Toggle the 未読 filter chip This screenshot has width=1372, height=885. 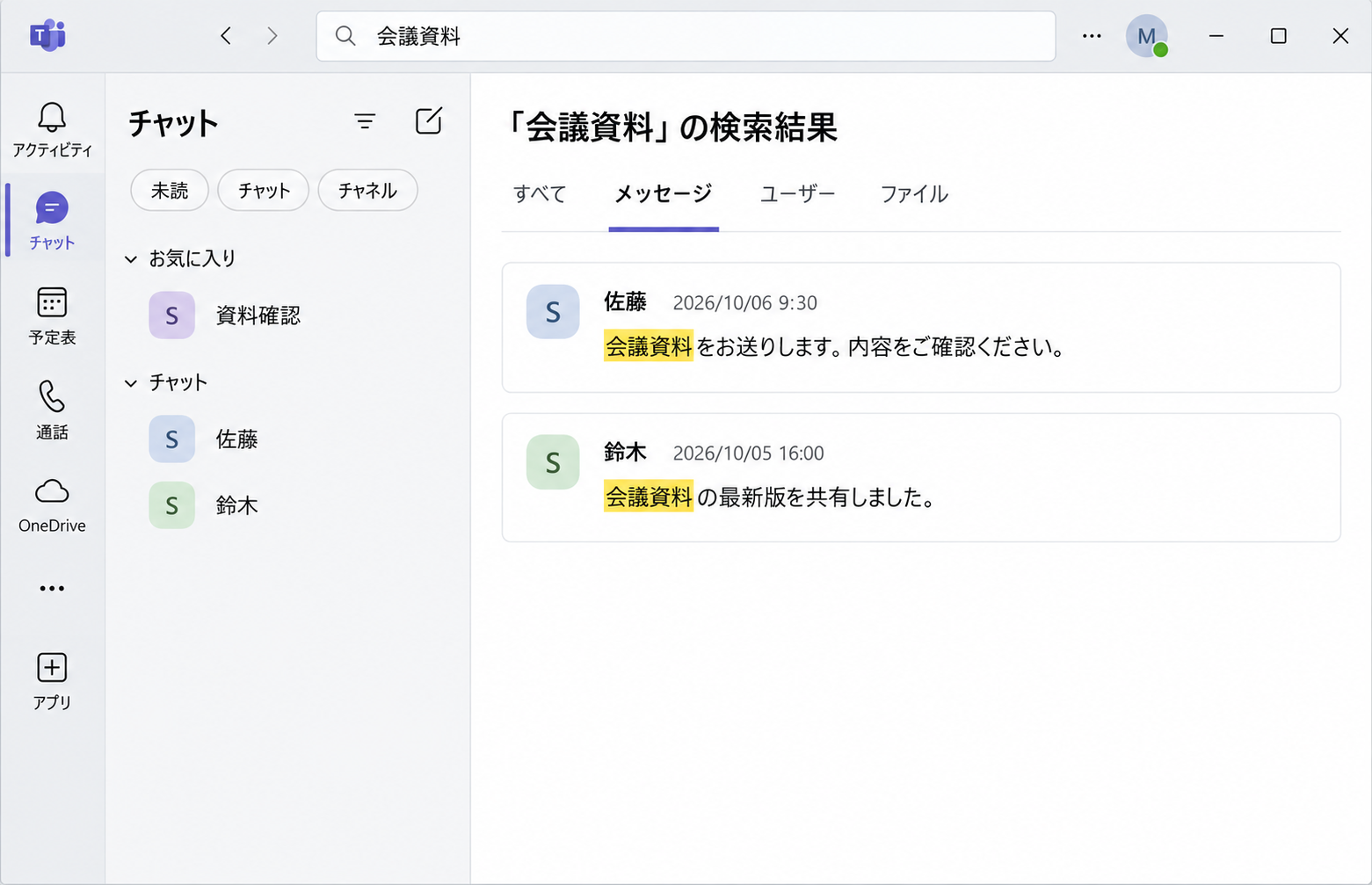(170, 190)
